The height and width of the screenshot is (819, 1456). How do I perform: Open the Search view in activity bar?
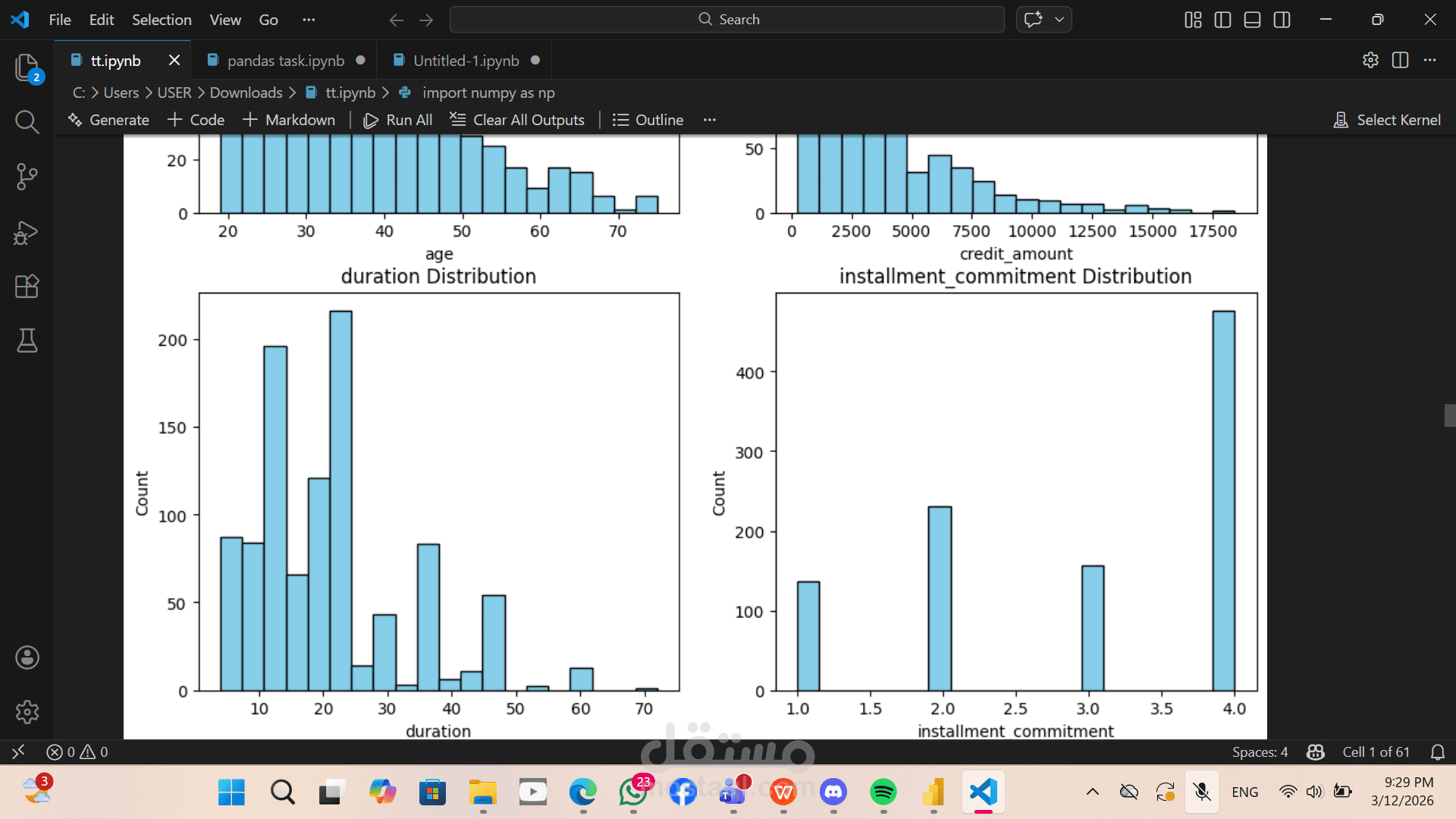click(27, 121)
